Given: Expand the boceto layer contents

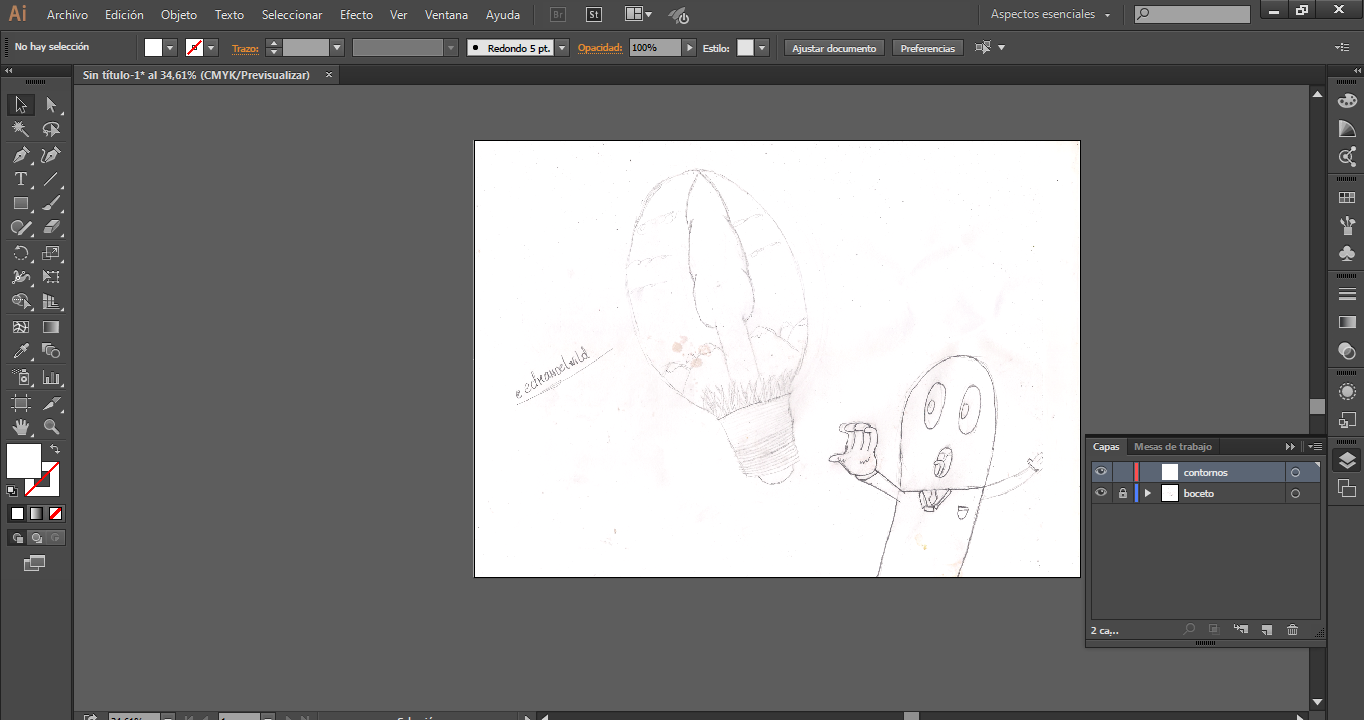Looking at the screenshot, I should pyautogui.click(x=1148, y=493).
